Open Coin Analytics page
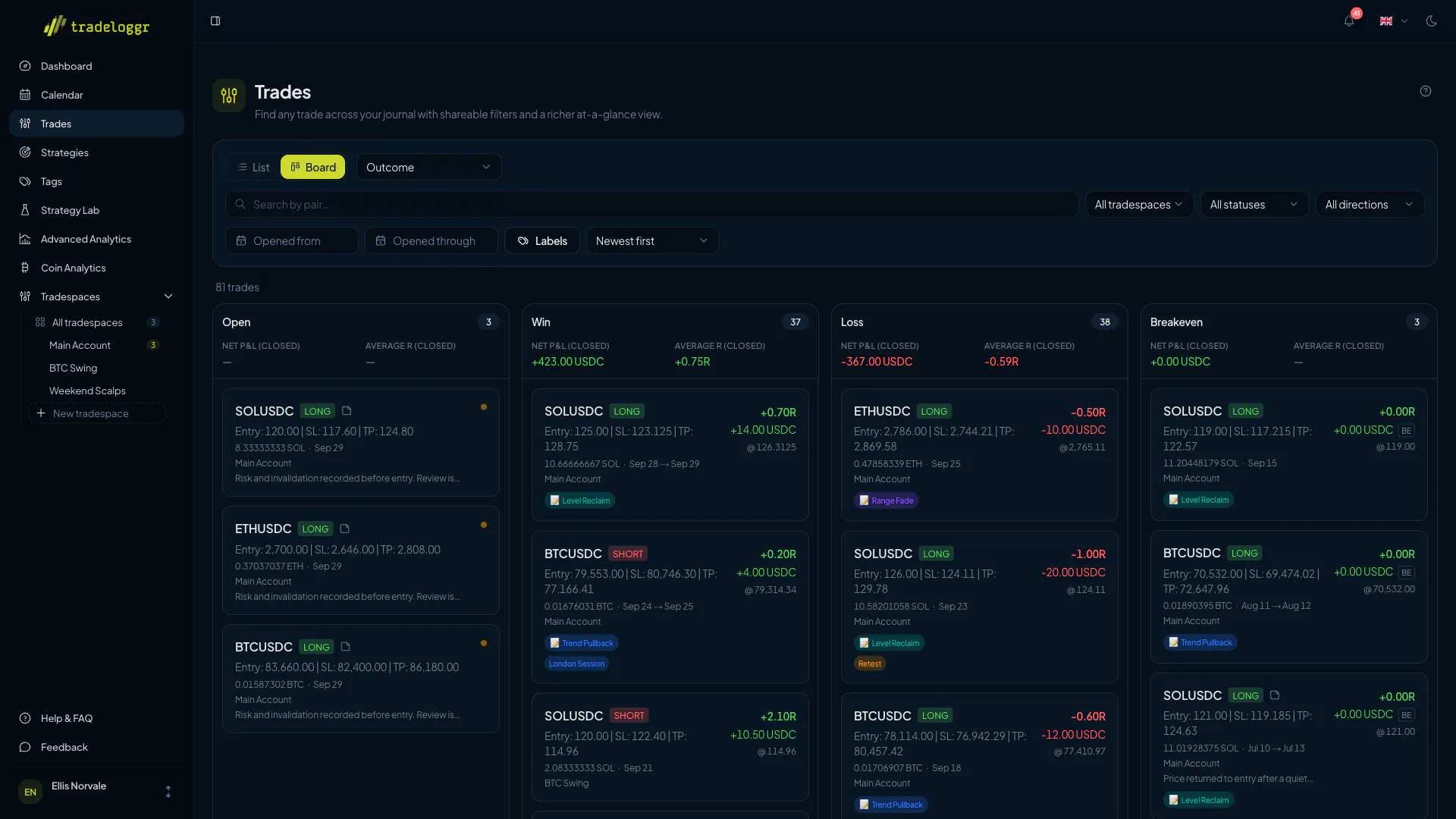 tap(96, 268)
